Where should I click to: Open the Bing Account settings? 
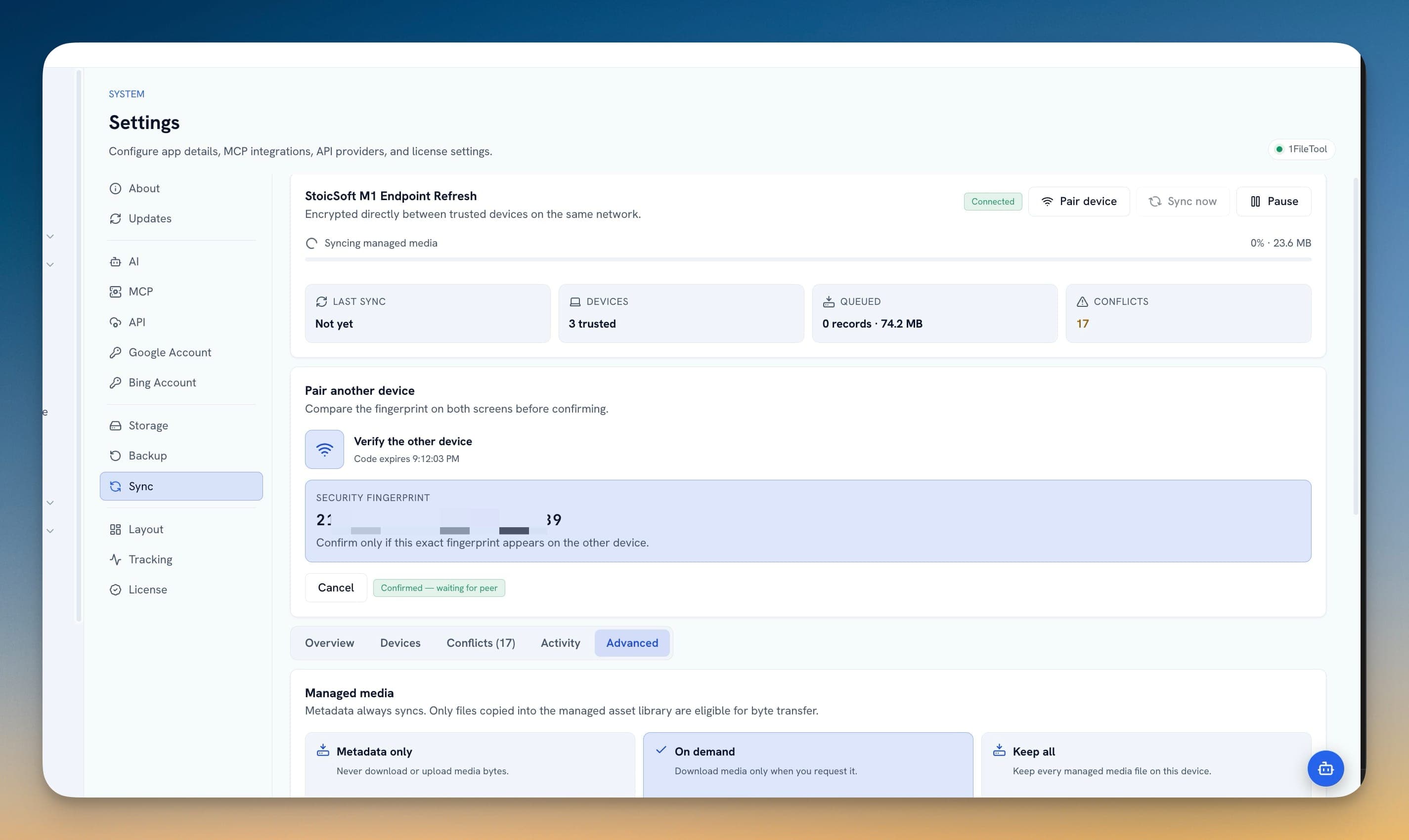tap(181, 382)
